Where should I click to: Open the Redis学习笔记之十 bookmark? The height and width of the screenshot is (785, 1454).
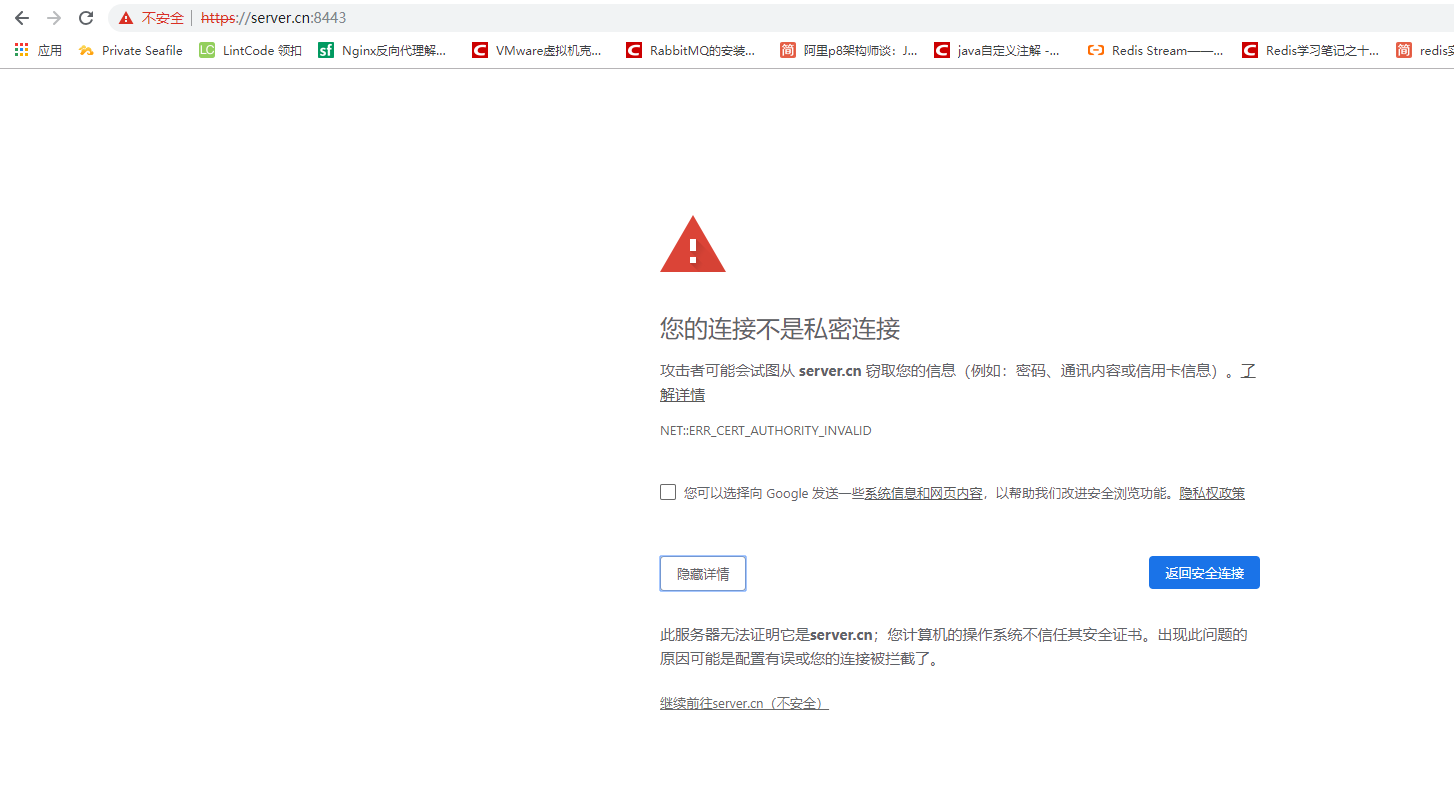coord(1312,50)
